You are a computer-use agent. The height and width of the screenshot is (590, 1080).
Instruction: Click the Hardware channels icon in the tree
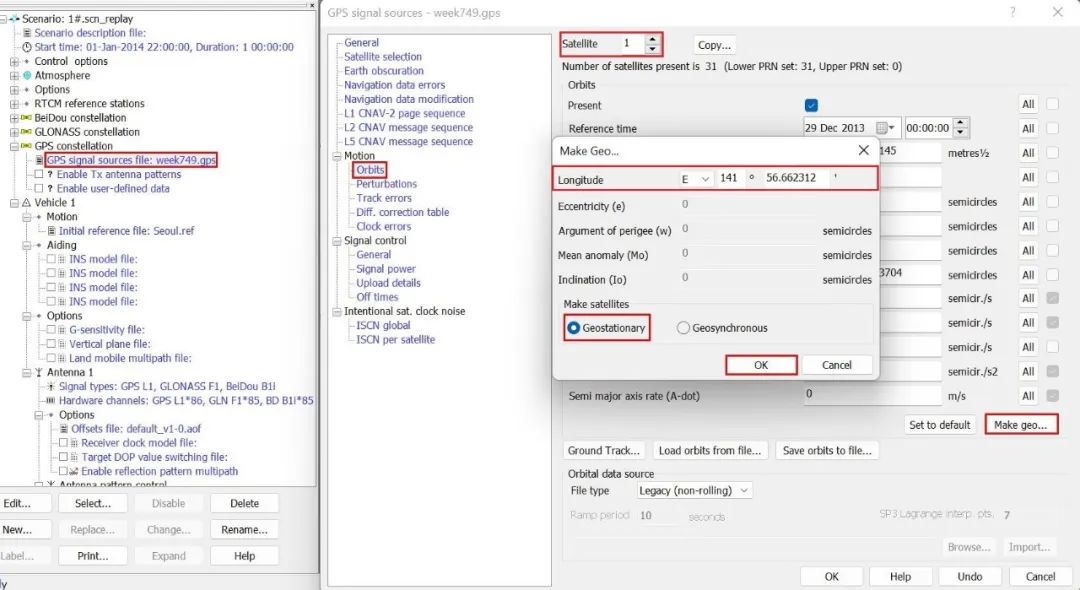[51, 400]
